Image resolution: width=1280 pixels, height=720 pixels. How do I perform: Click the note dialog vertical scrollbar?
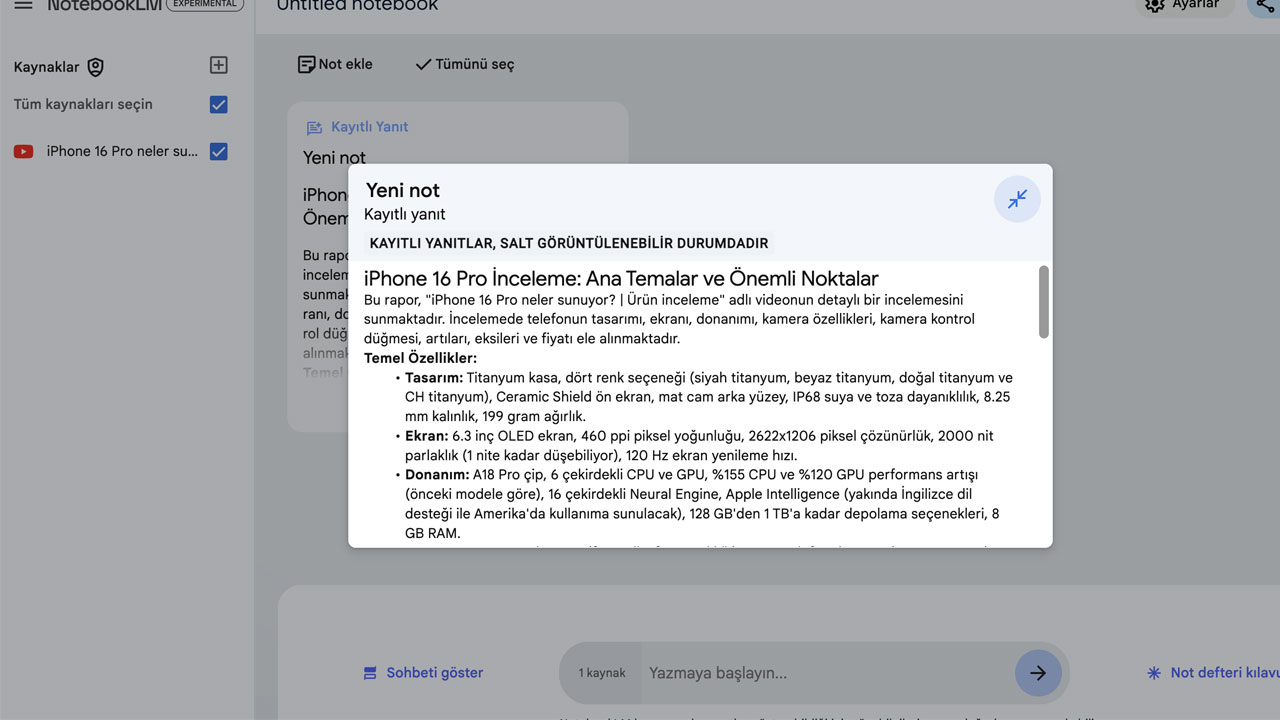point(1044,302)
